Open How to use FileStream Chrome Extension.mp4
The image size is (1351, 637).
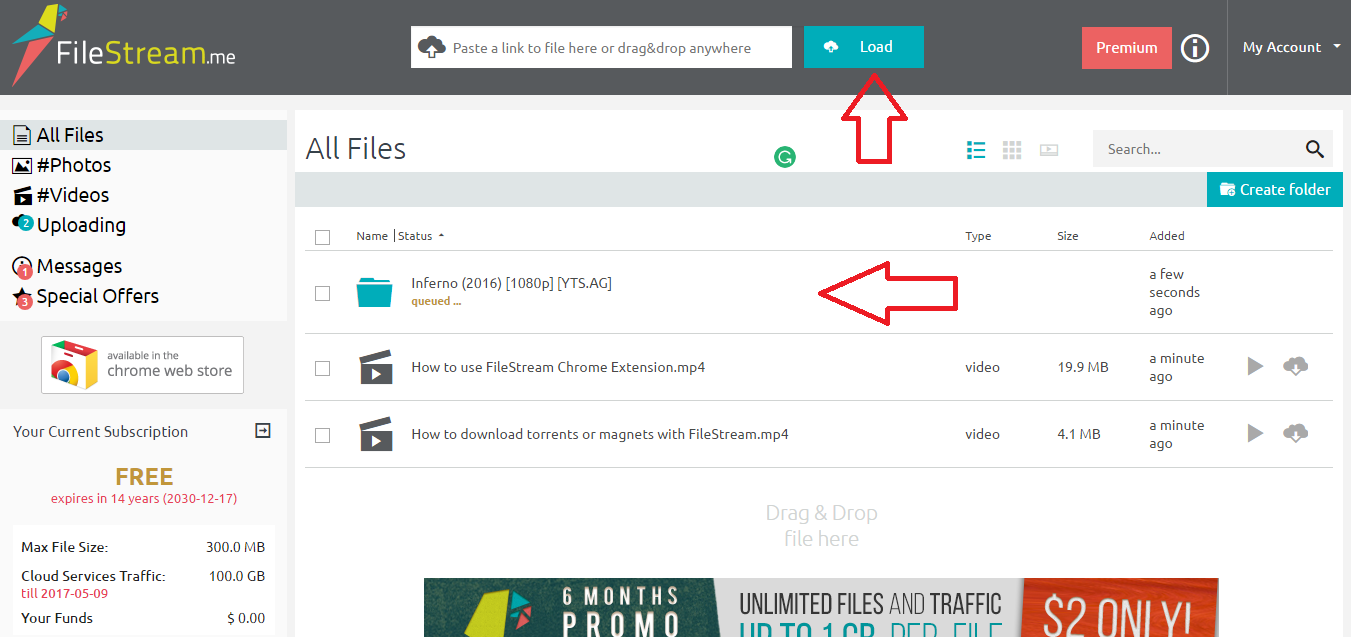point(558,367)
